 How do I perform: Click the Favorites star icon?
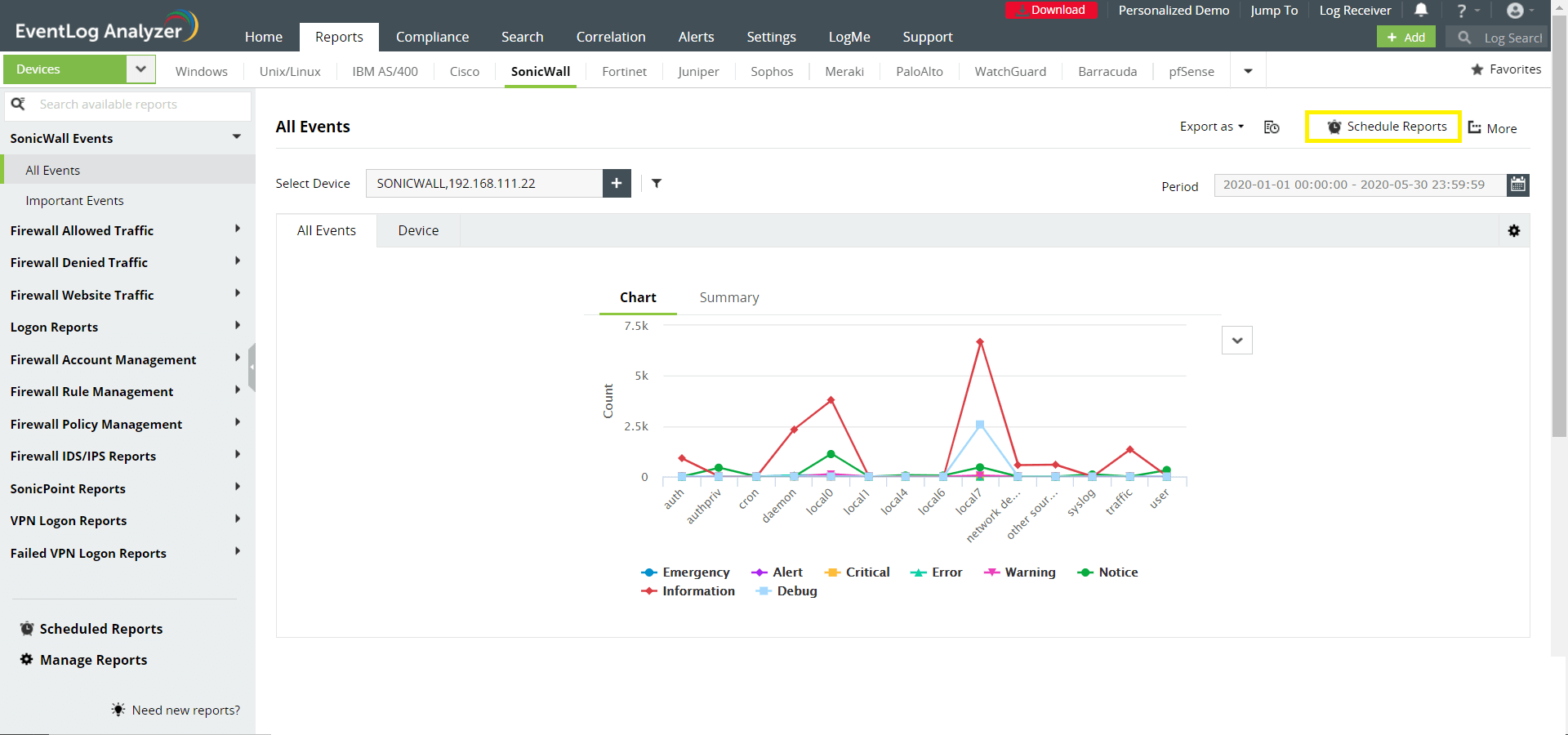(x=1477, y=69)
